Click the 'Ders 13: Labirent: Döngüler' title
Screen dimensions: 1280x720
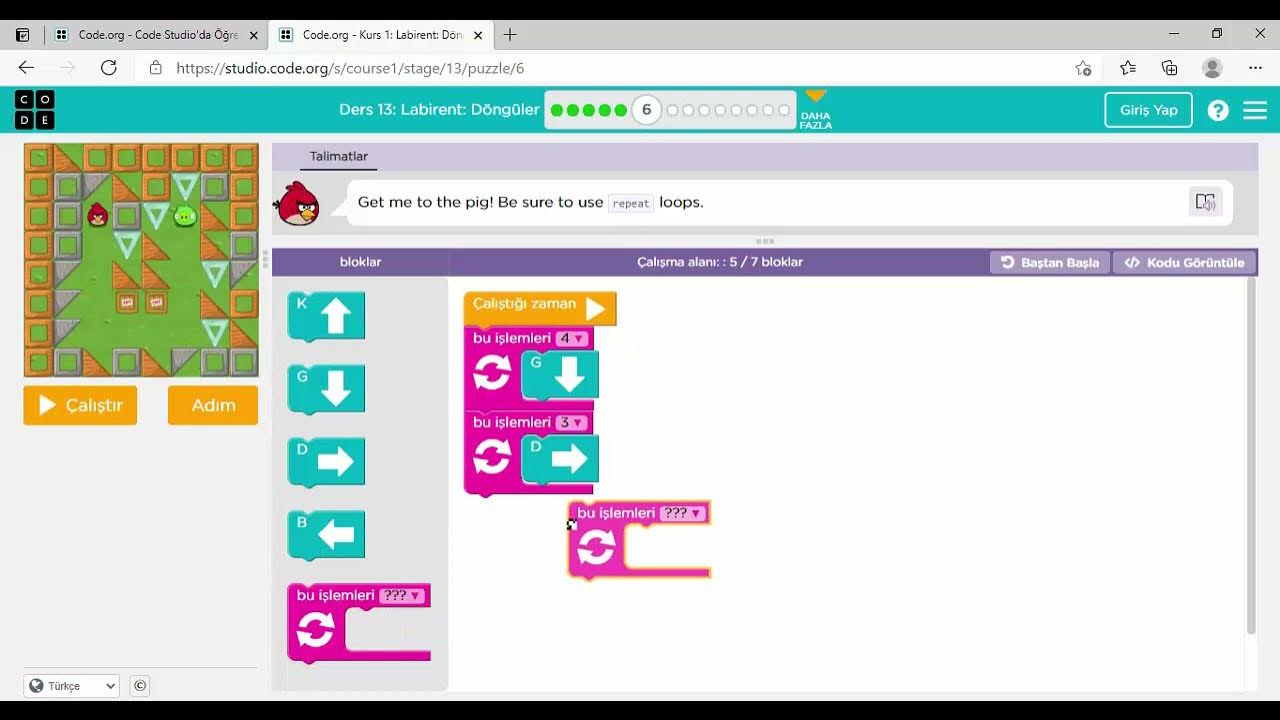[439, 110]
